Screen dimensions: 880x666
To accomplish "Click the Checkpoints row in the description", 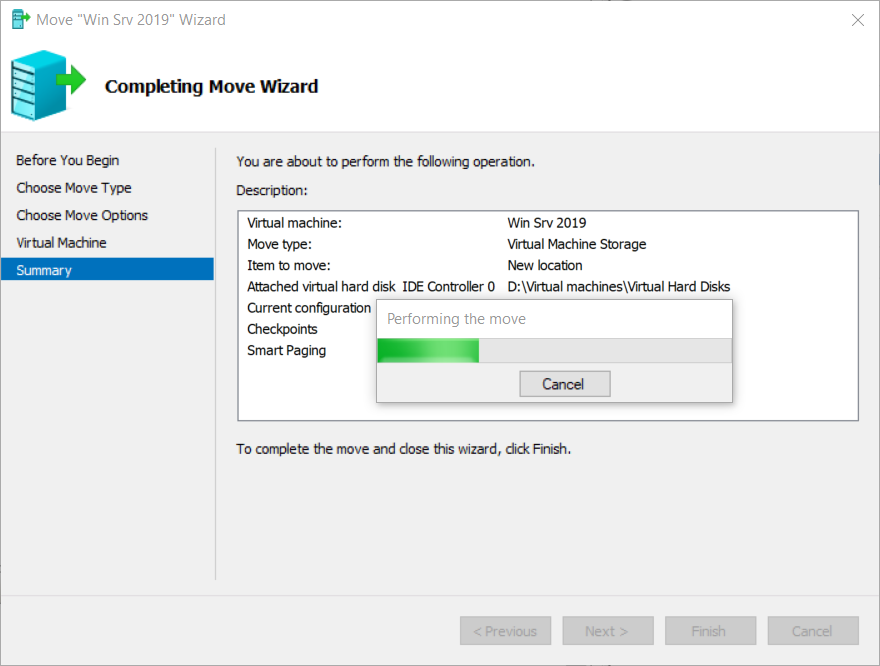I will click(282, 329).
